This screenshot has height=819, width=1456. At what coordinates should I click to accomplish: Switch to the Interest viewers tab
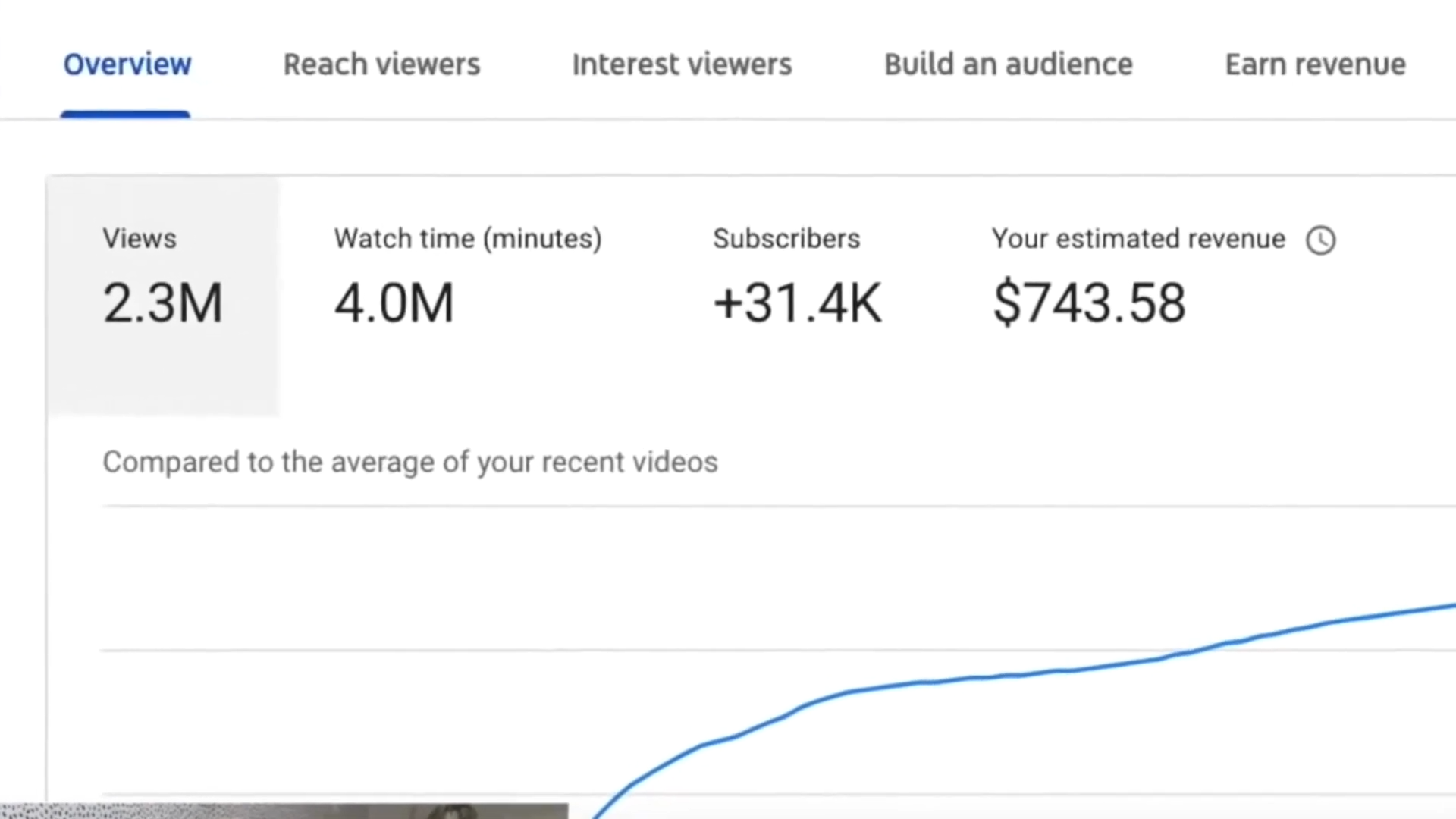681,64
